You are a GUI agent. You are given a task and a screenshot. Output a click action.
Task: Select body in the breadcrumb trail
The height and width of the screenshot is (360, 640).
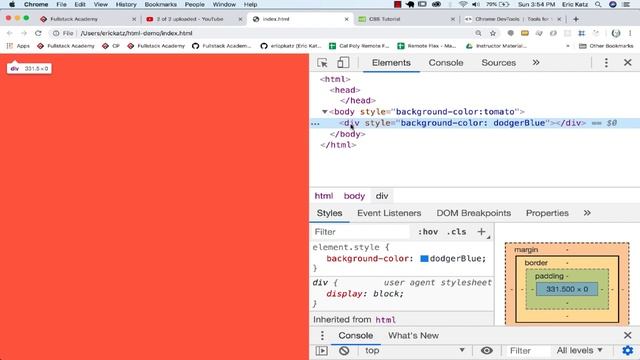point(354,196)
